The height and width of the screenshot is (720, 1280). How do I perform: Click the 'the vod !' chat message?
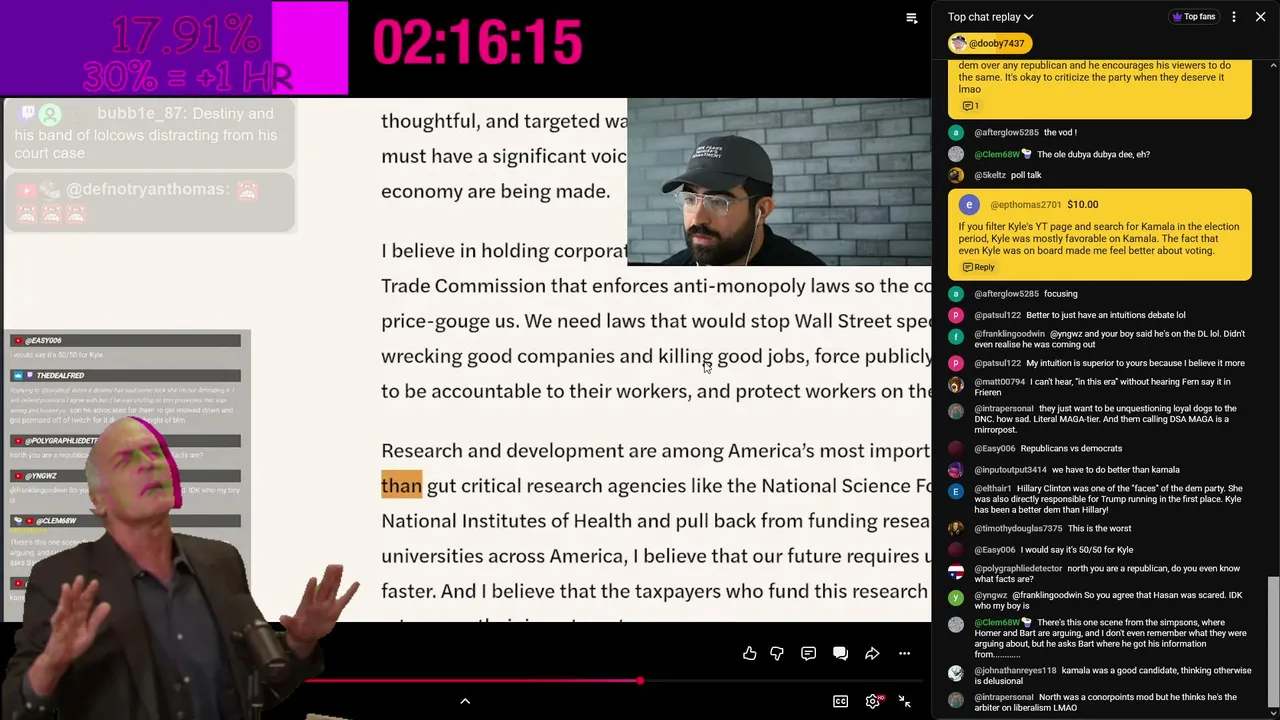(1060, 133)
